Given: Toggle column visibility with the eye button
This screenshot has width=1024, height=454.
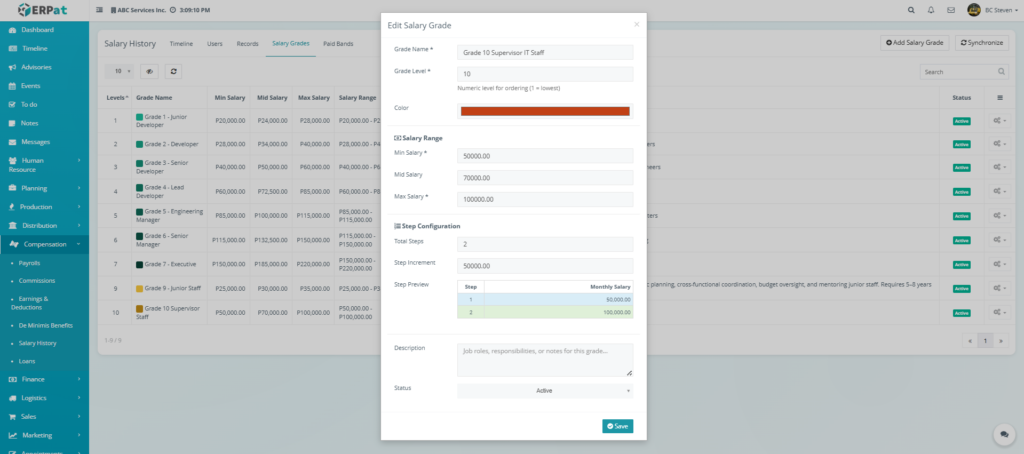Looking at the screenshot, I should point(149,72).
